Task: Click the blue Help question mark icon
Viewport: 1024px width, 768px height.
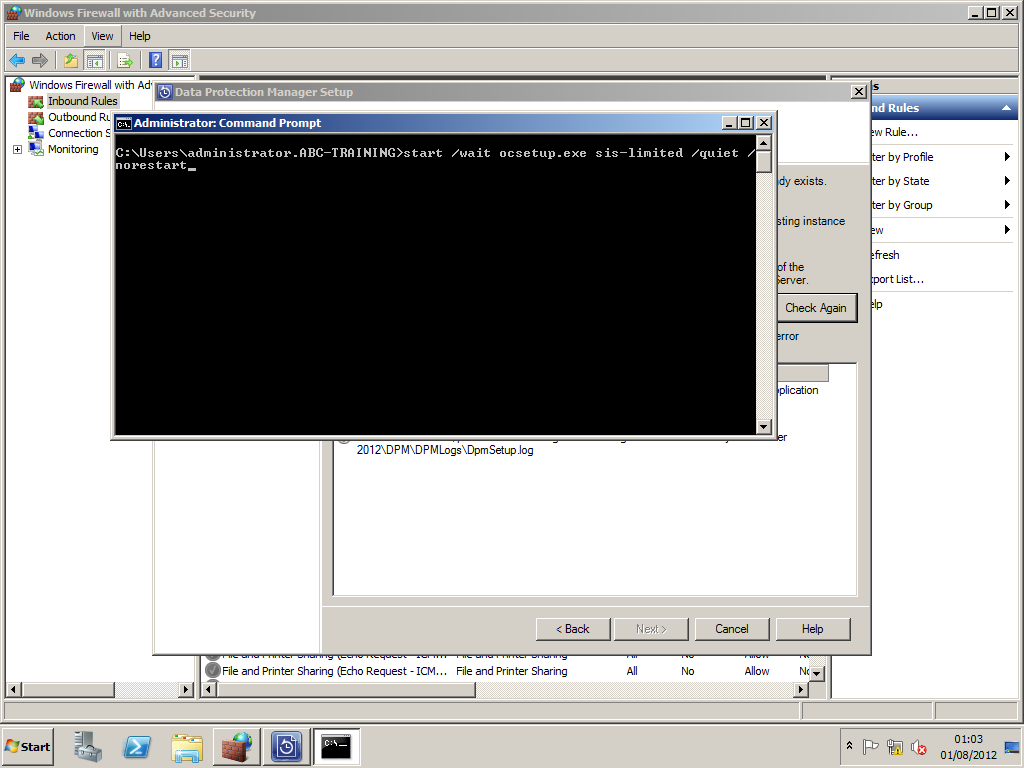Action: coord(155,61)
